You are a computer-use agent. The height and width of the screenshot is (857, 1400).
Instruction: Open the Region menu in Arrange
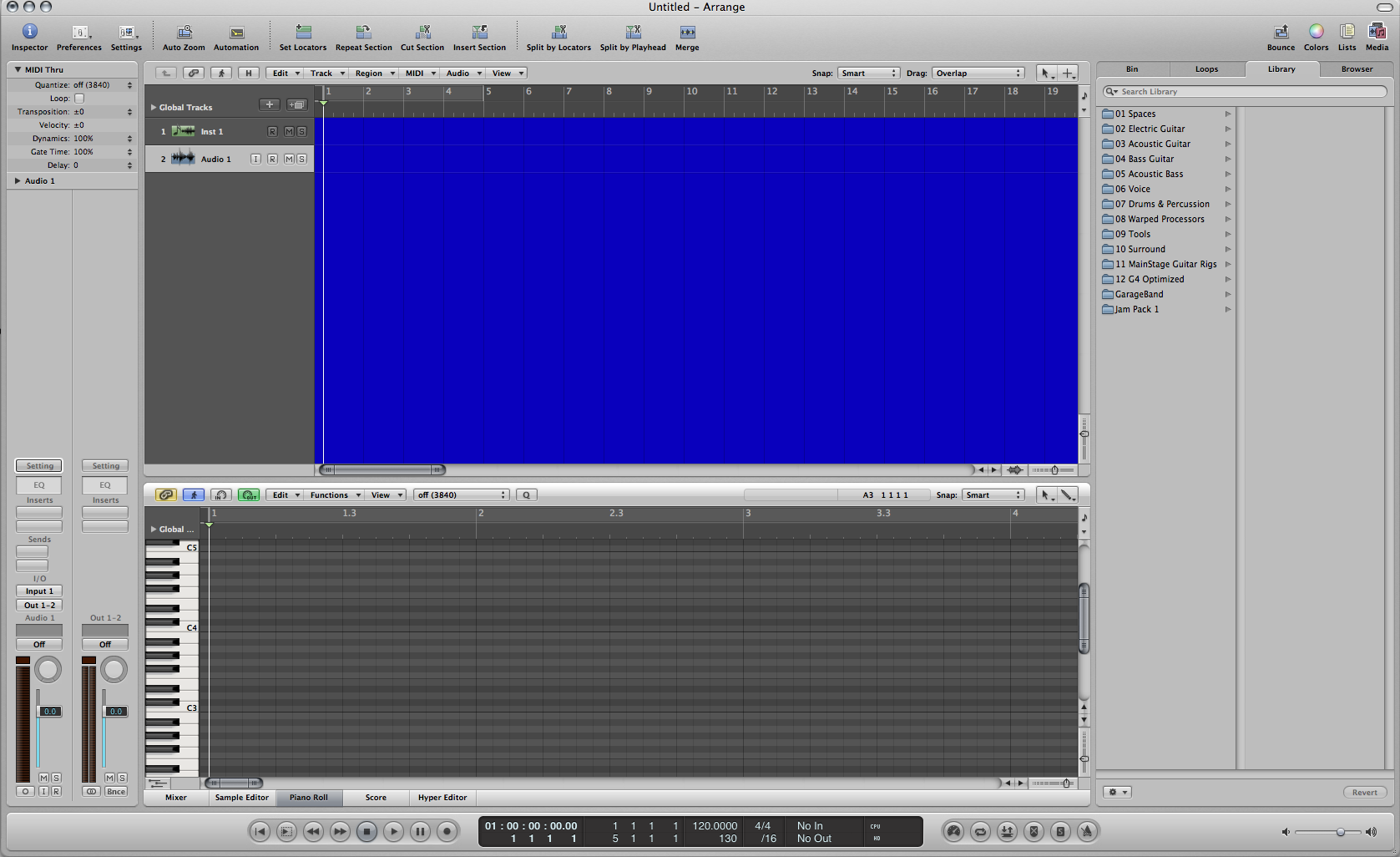coord(373,74)
